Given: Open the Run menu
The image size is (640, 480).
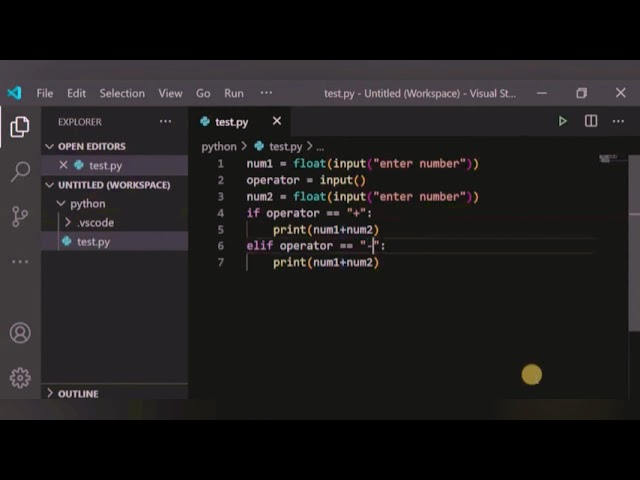Looking at the screenshot, I should click(x=233, y=93).
